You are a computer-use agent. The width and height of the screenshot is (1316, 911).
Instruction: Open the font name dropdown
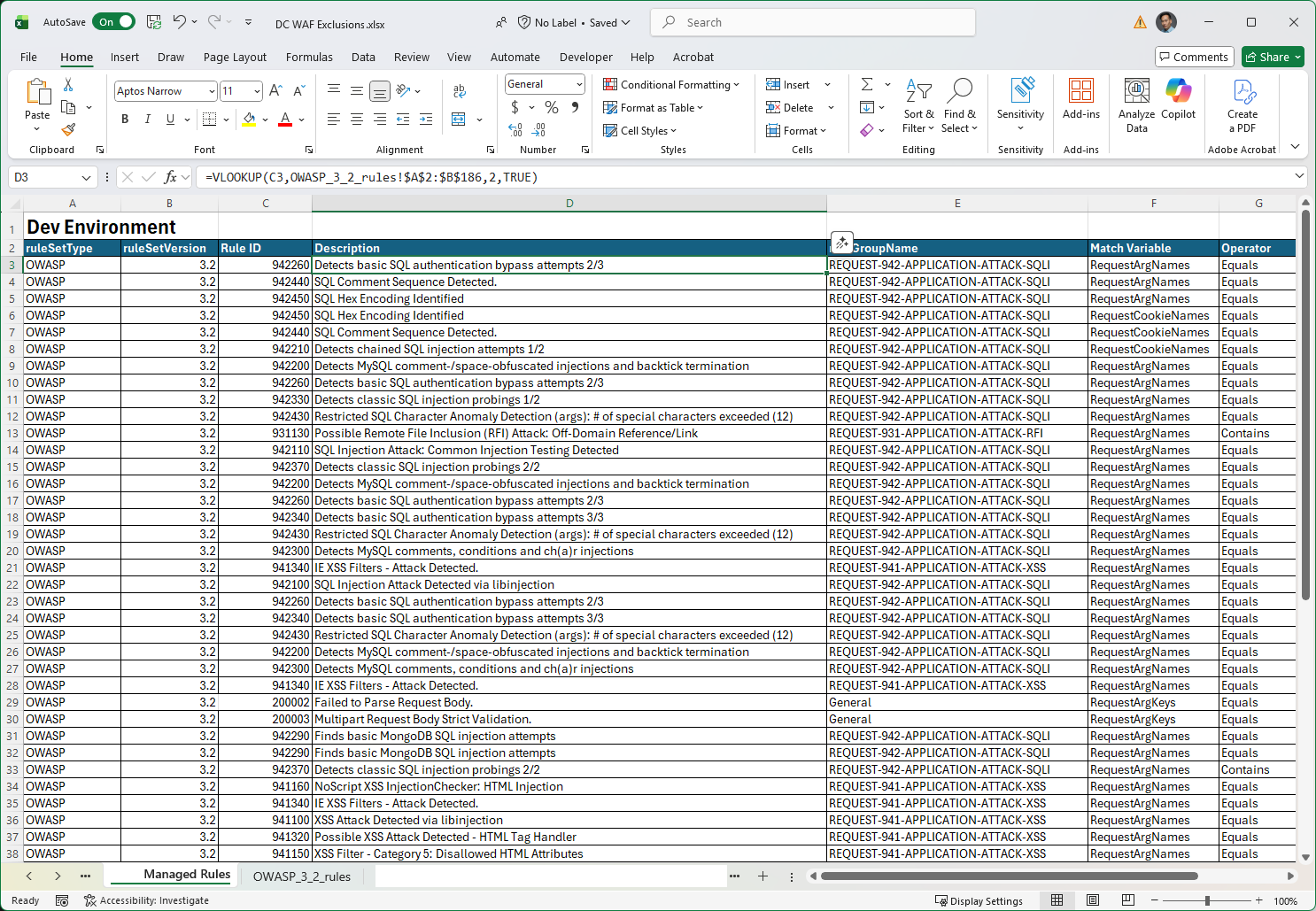(212, 91)
